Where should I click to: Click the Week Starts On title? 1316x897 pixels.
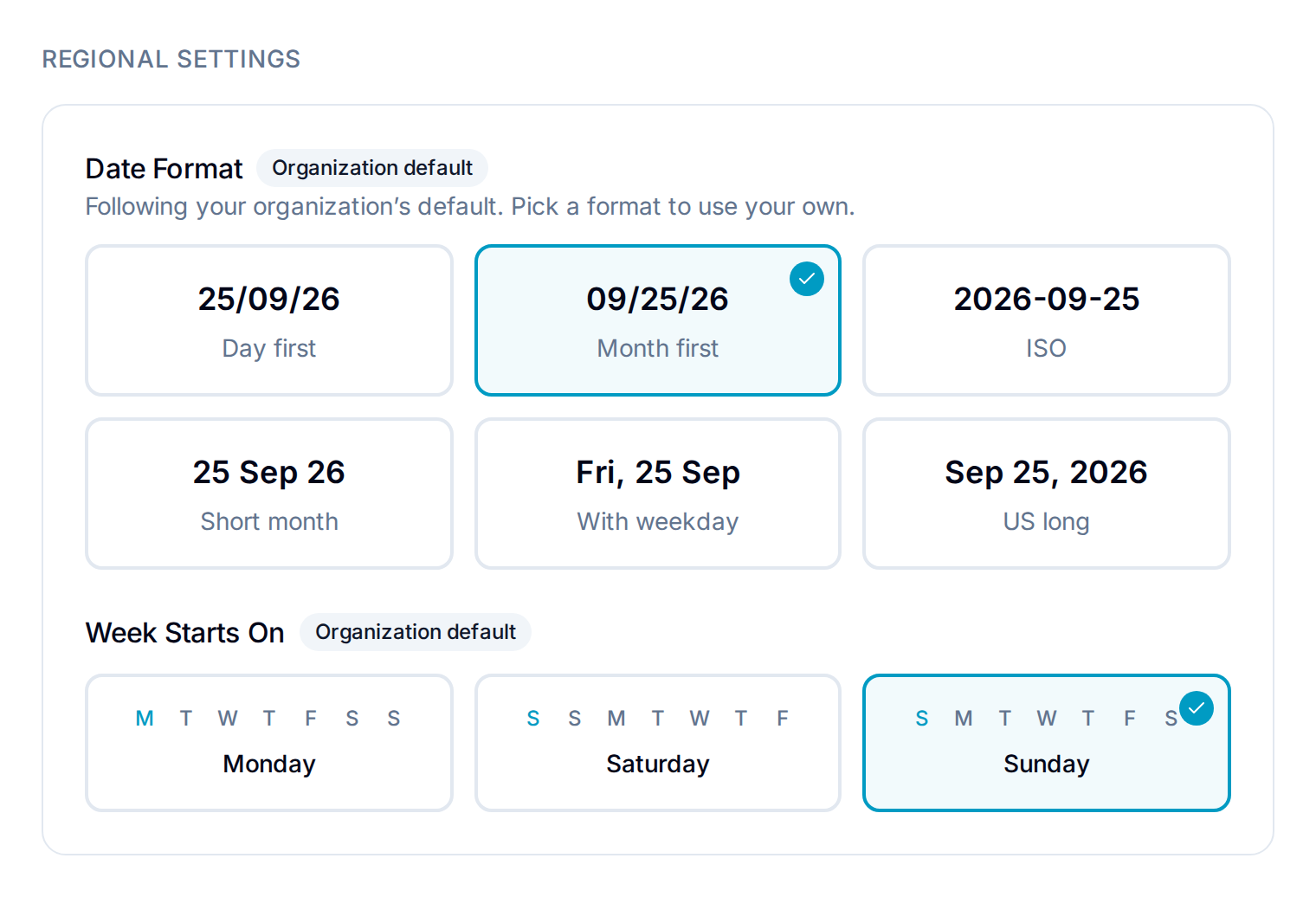coord(185,633)
